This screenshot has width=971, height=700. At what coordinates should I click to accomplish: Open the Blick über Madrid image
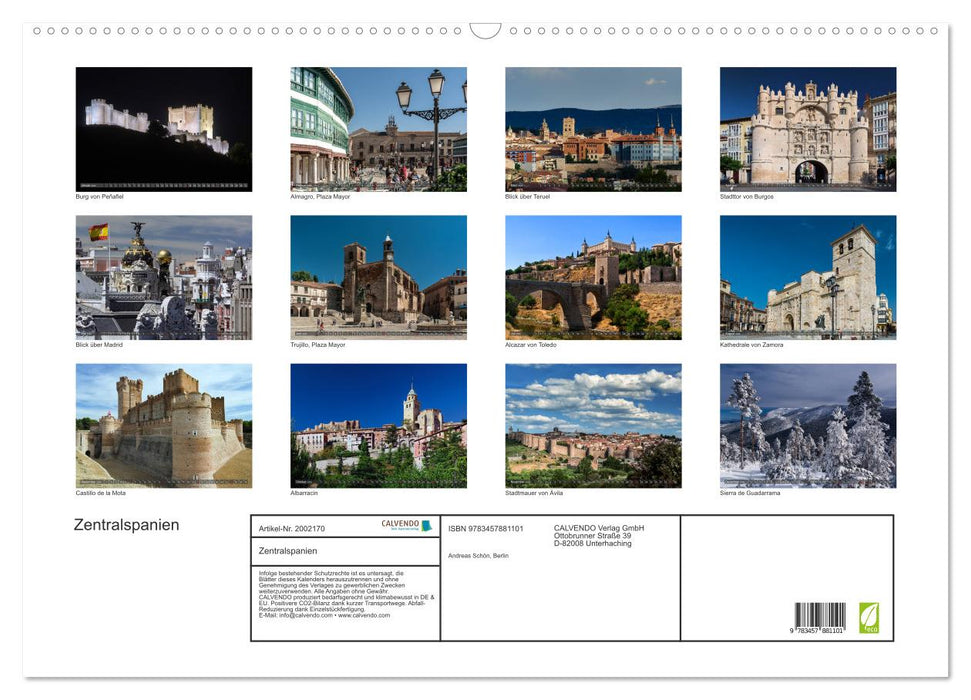(164, 278)
